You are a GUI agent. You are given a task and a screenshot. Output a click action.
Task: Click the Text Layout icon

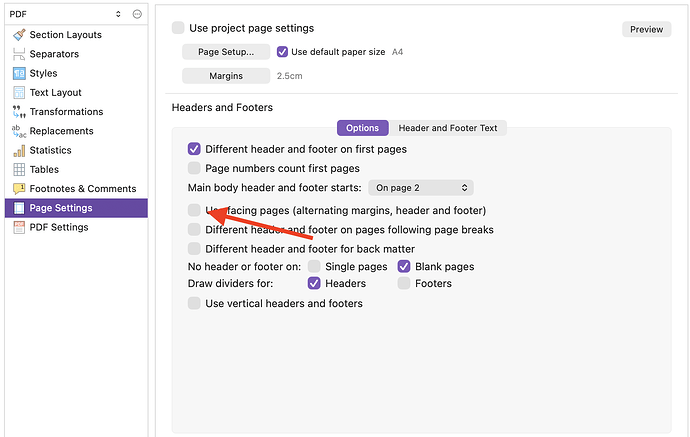(x=19, y=92)
